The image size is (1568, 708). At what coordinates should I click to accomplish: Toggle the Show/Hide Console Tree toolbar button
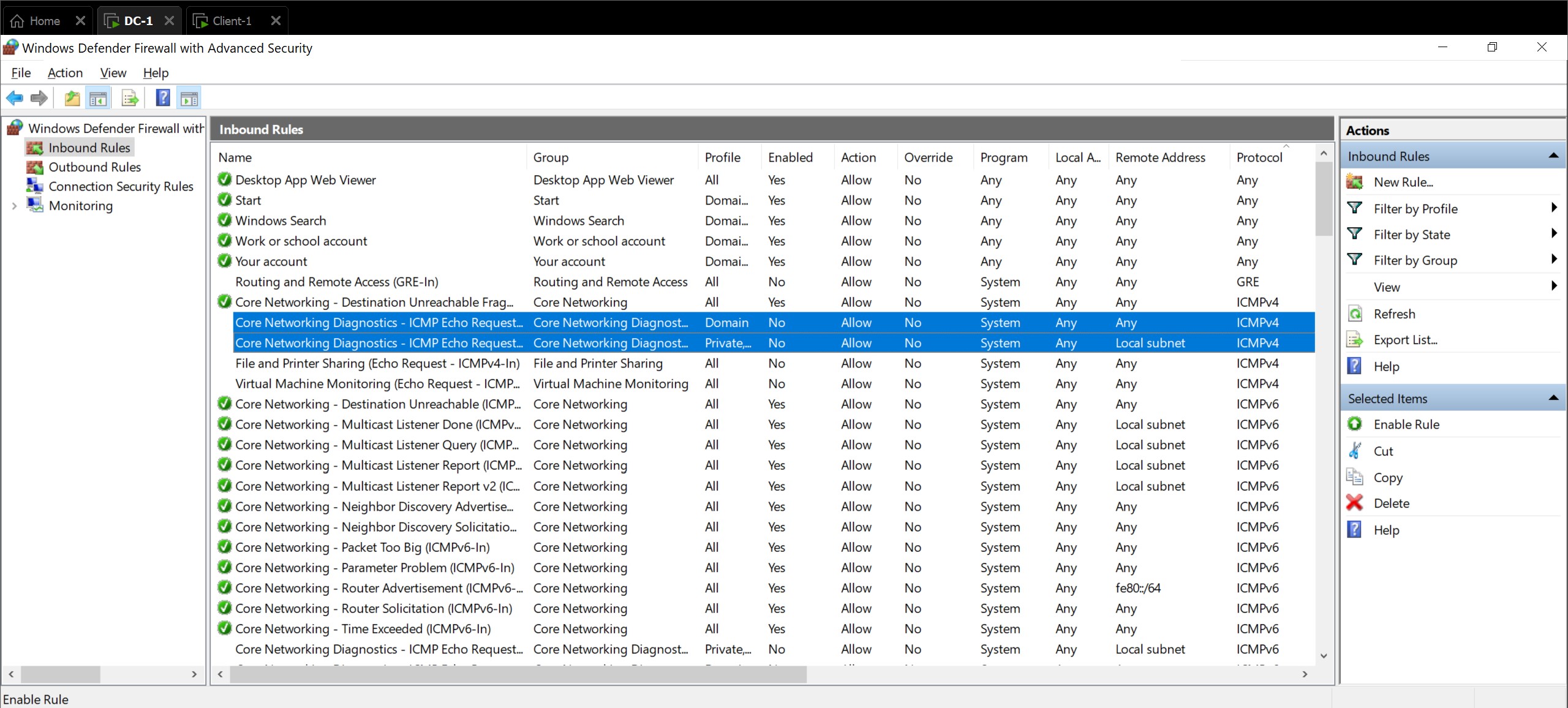point(98,98)
